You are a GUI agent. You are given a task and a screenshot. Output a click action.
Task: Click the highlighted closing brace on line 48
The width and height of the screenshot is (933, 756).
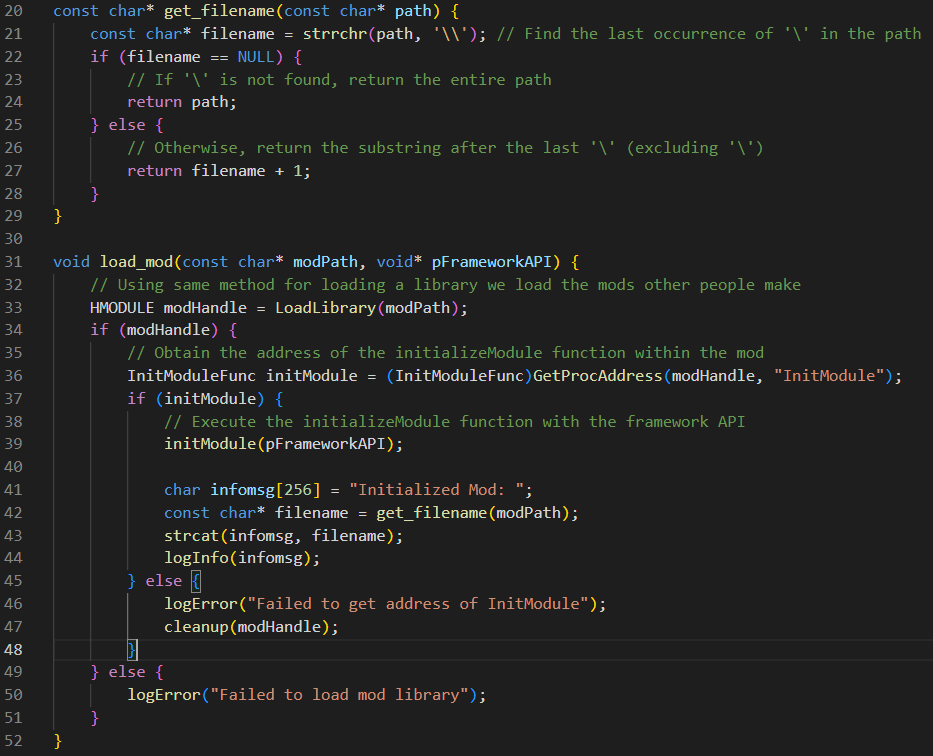132,650
